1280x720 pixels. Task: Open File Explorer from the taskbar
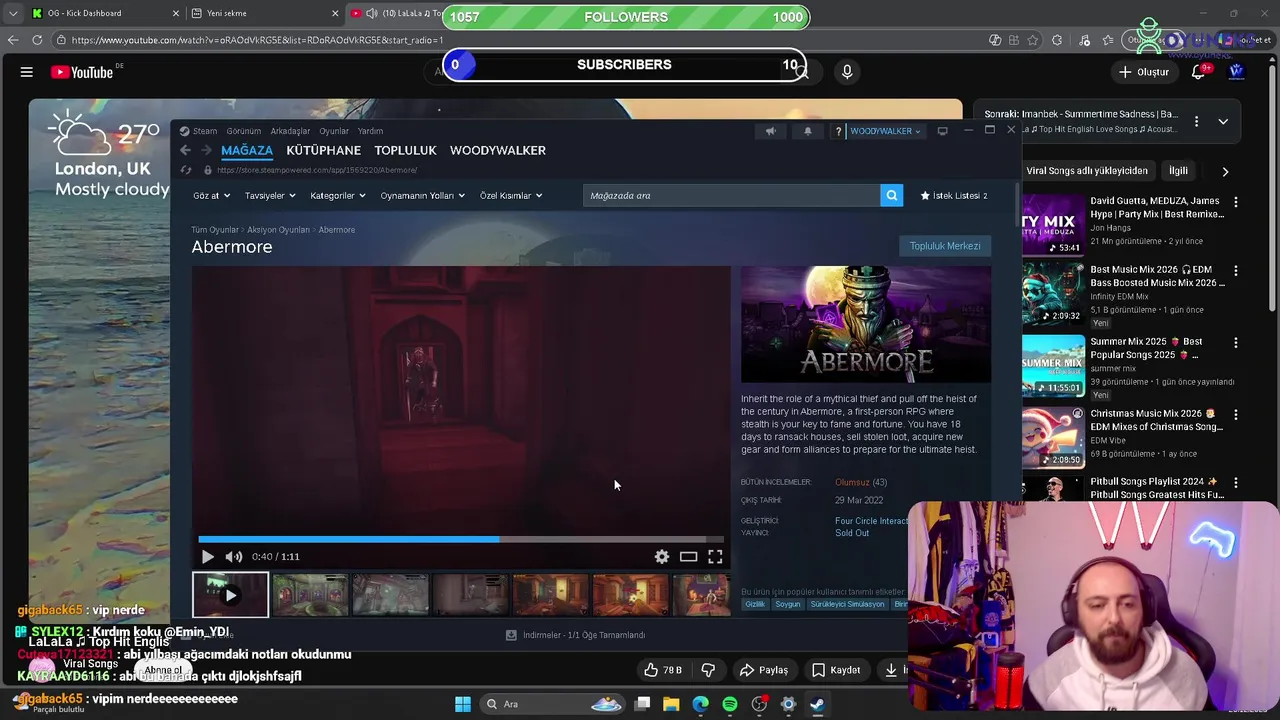tap(671, 704)
